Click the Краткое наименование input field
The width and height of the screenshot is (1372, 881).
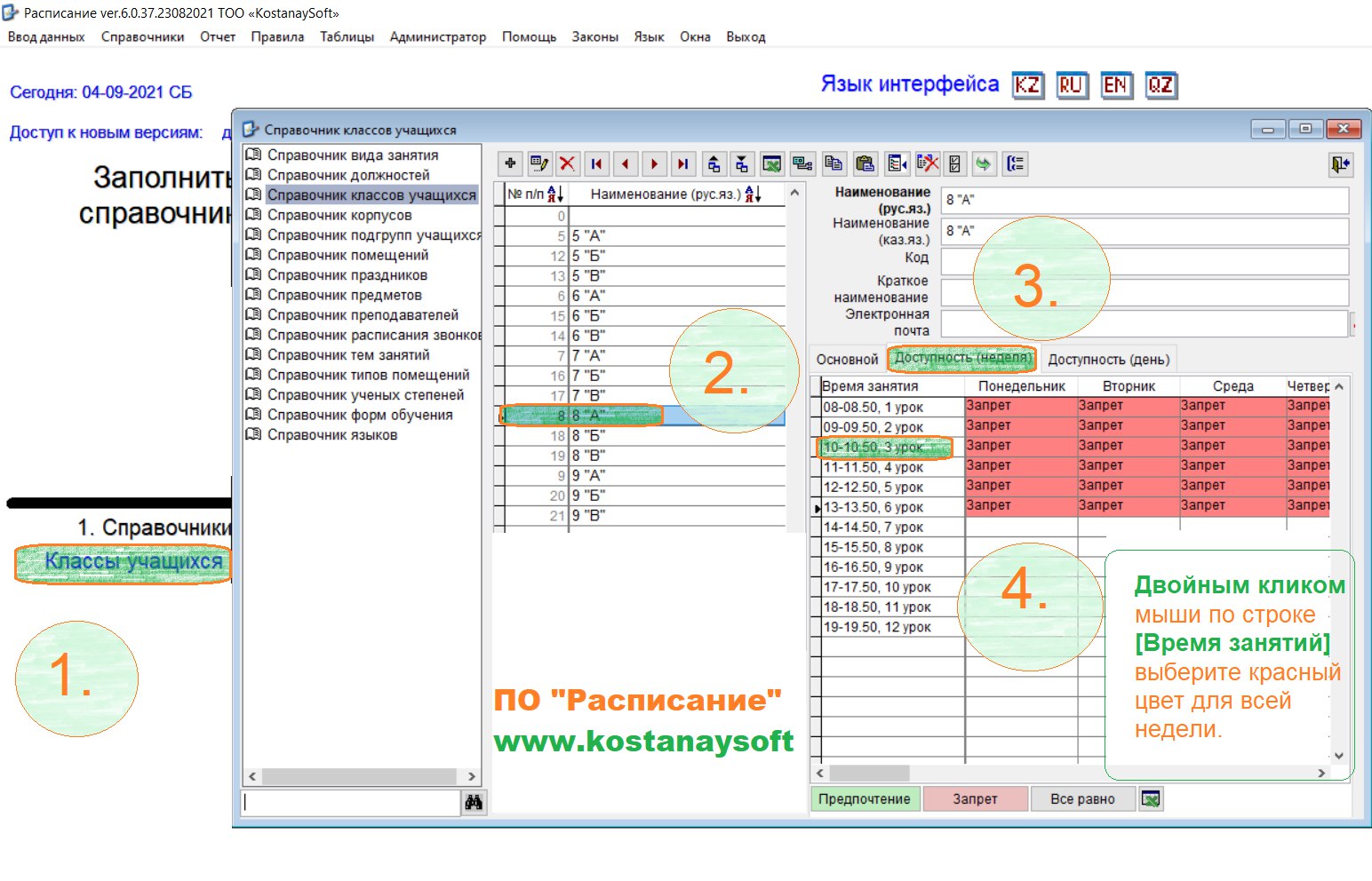point(1145,292)
